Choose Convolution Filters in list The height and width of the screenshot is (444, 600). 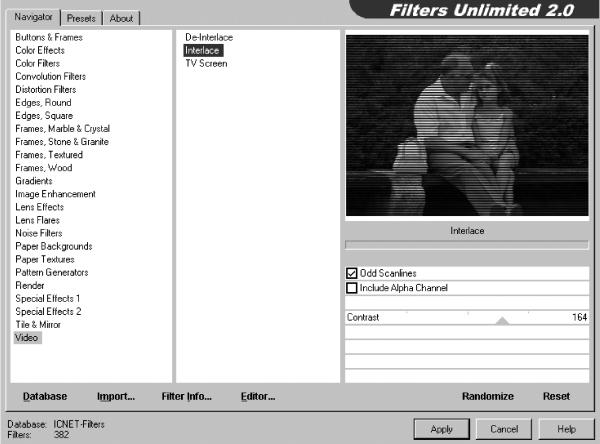tap(51, 76)
